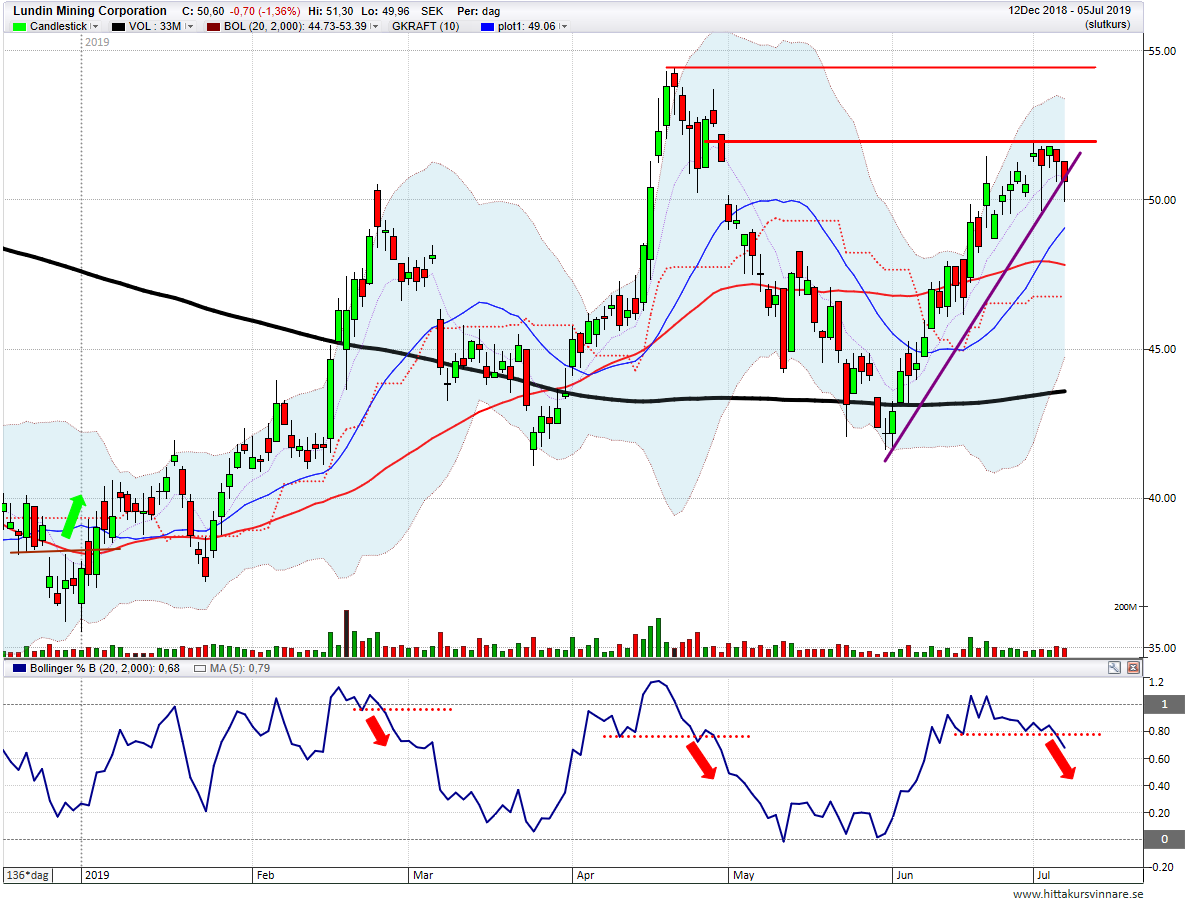The image size is (1188, 899).
Task: Click the 40.00 price axis label
Action: 1163,498
